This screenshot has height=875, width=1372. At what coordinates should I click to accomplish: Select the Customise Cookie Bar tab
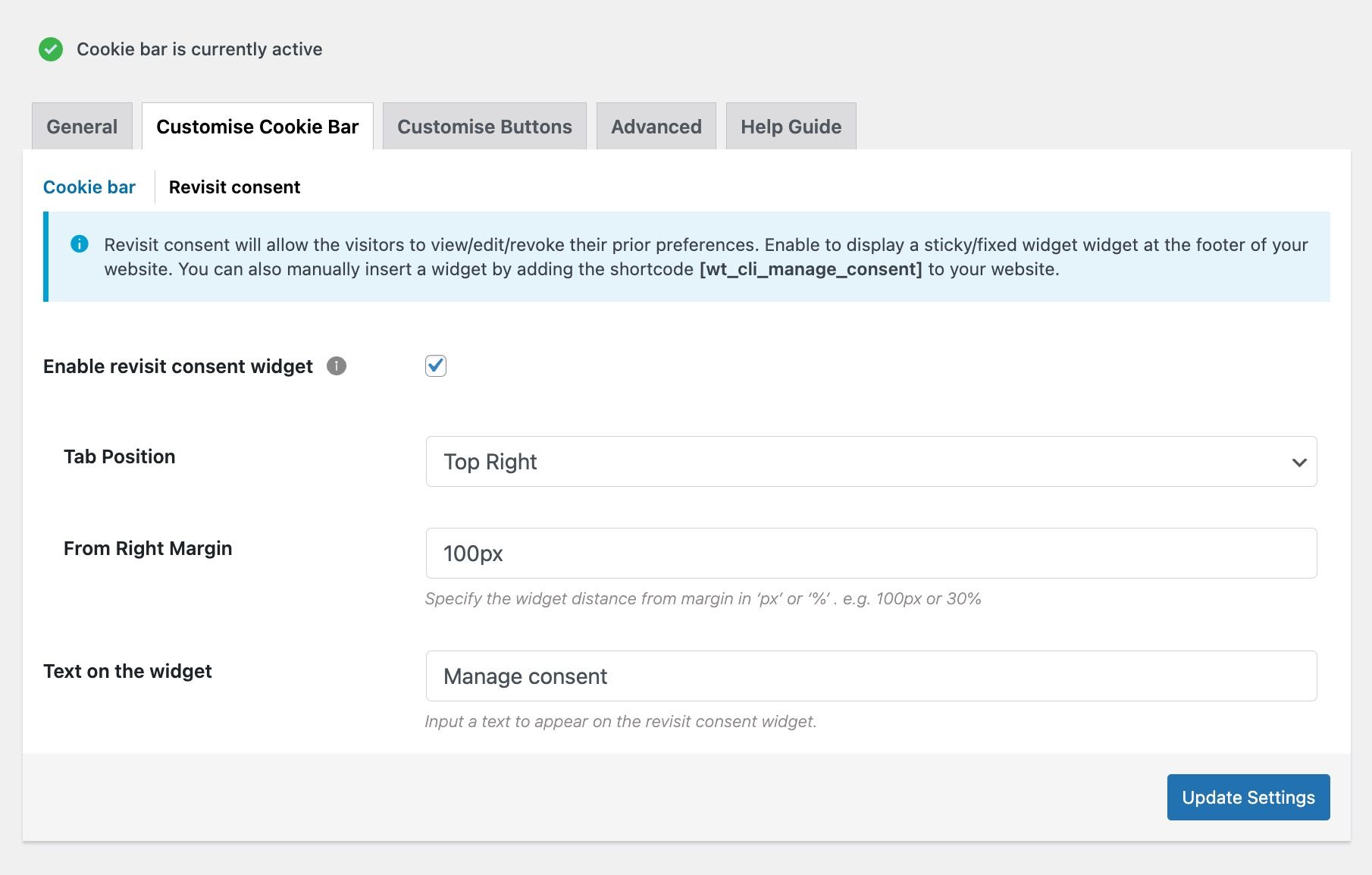click(258, 127)
